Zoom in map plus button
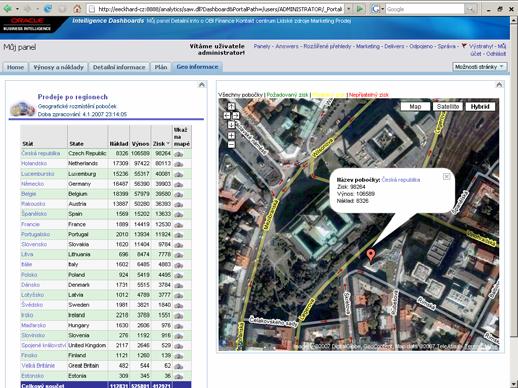This screenshot has height=388, width=518. coord(231,136)
